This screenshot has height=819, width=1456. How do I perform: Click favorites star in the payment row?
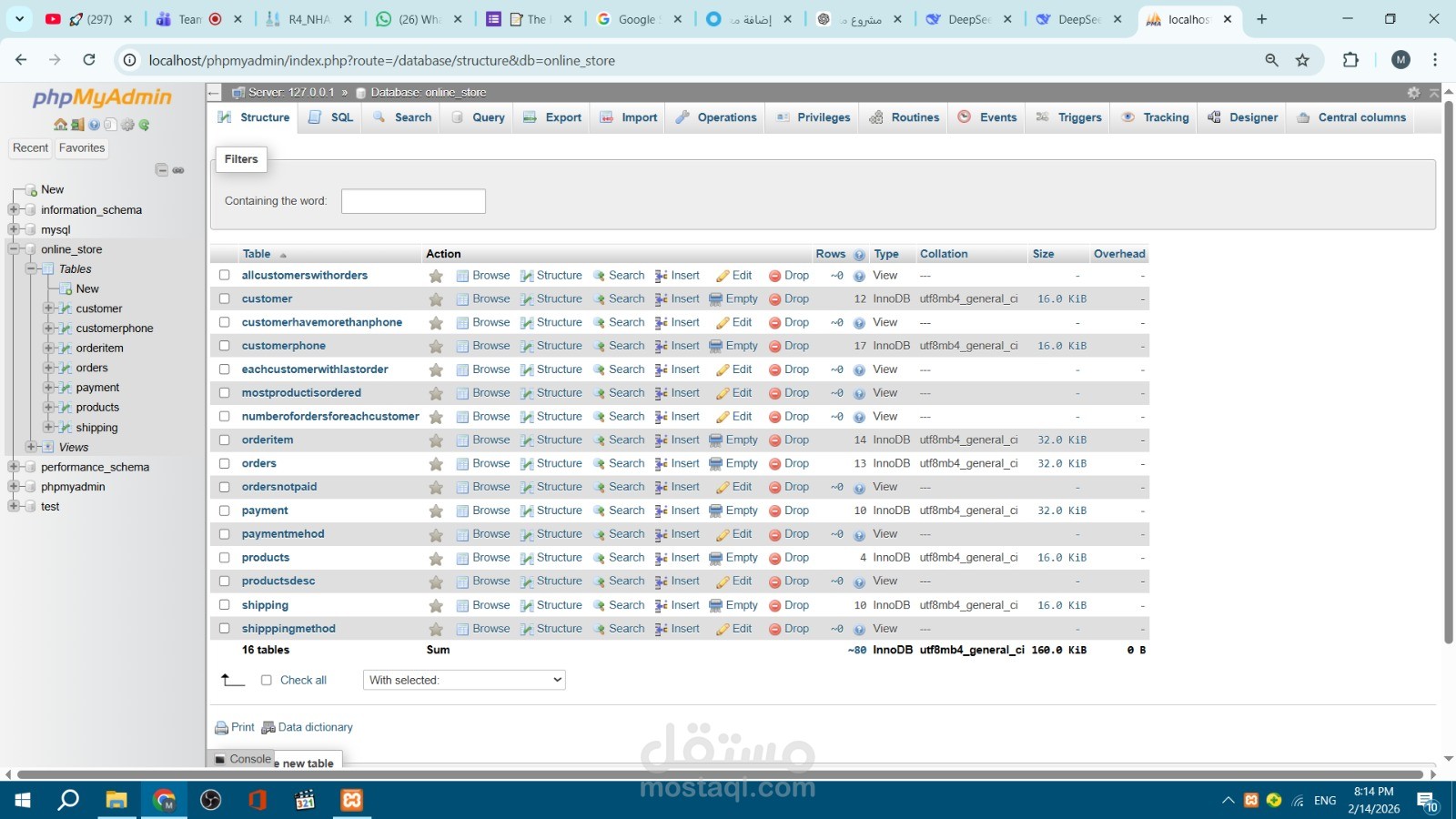point(436,511)
